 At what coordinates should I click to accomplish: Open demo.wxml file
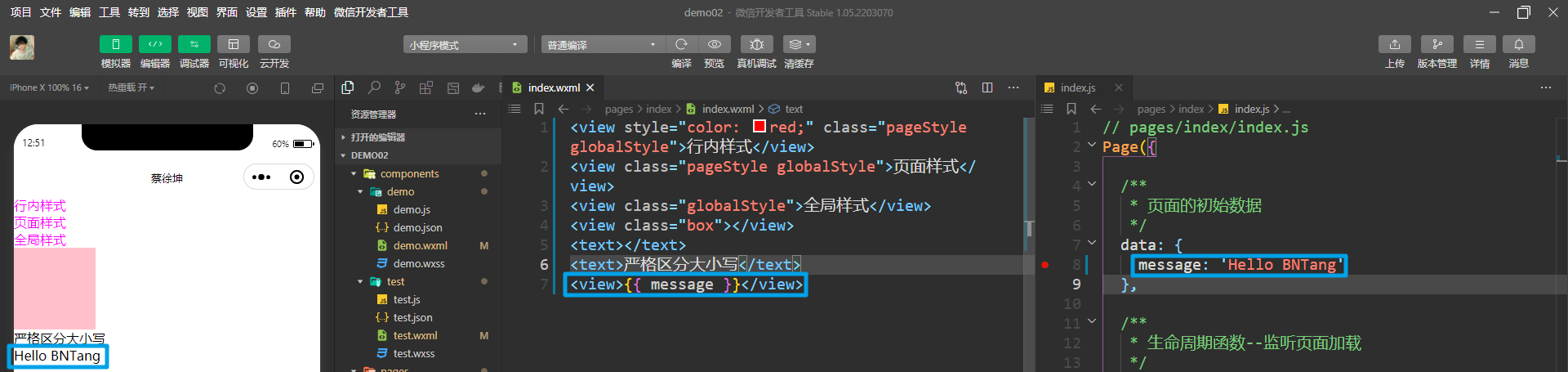click(418, 245)
